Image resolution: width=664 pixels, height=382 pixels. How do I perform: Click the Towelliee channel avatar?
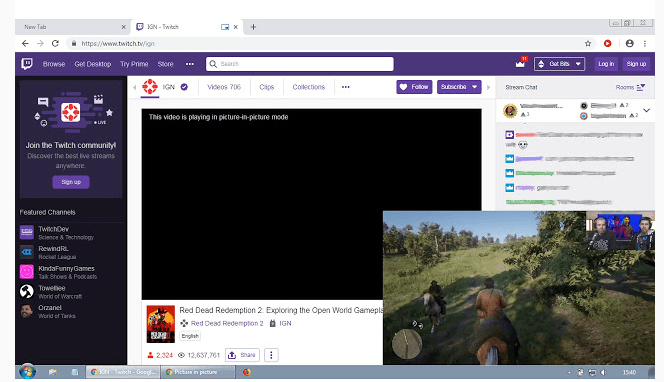pos(27,291)
